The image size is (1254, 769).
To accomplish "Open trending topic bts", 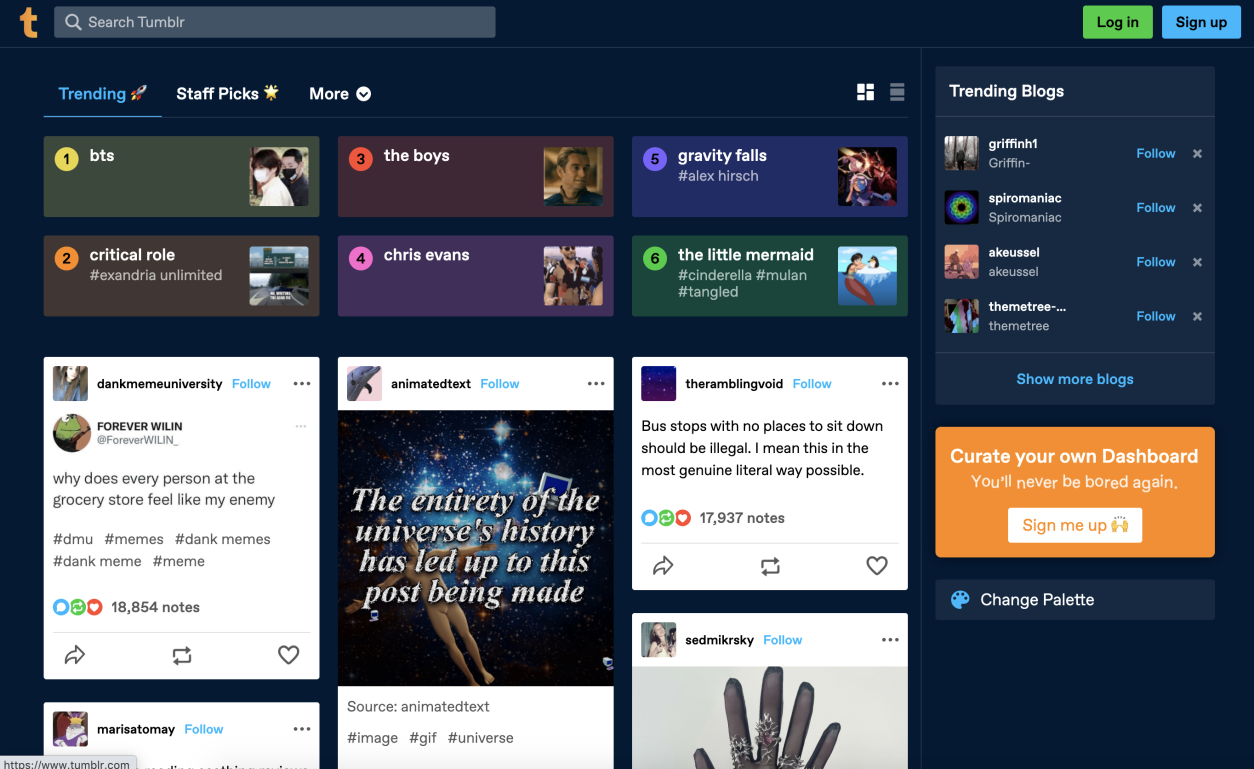I will click(x=181, y=177).
